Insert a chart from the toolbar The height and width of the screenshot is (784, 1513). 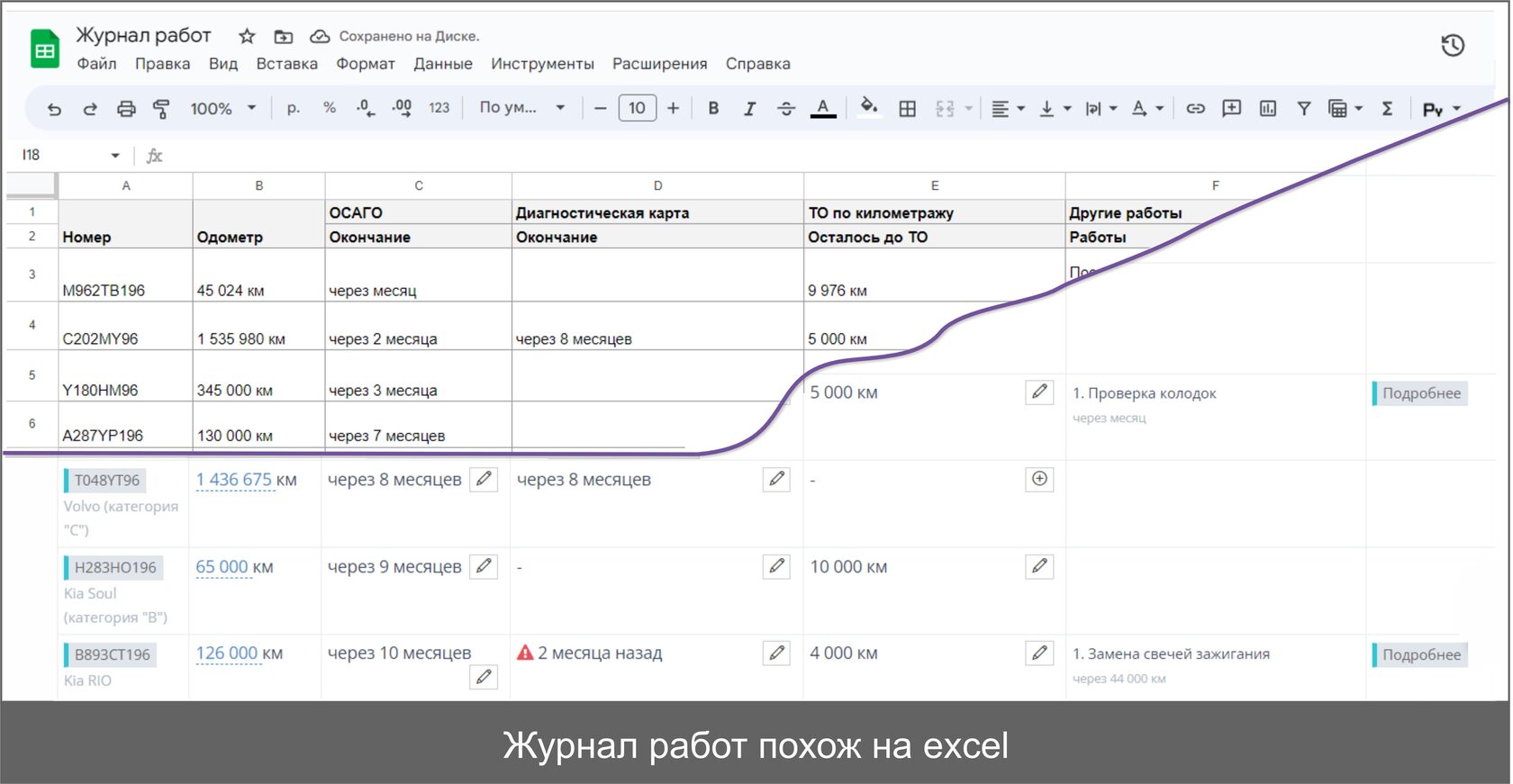(x=1268, y=109)
